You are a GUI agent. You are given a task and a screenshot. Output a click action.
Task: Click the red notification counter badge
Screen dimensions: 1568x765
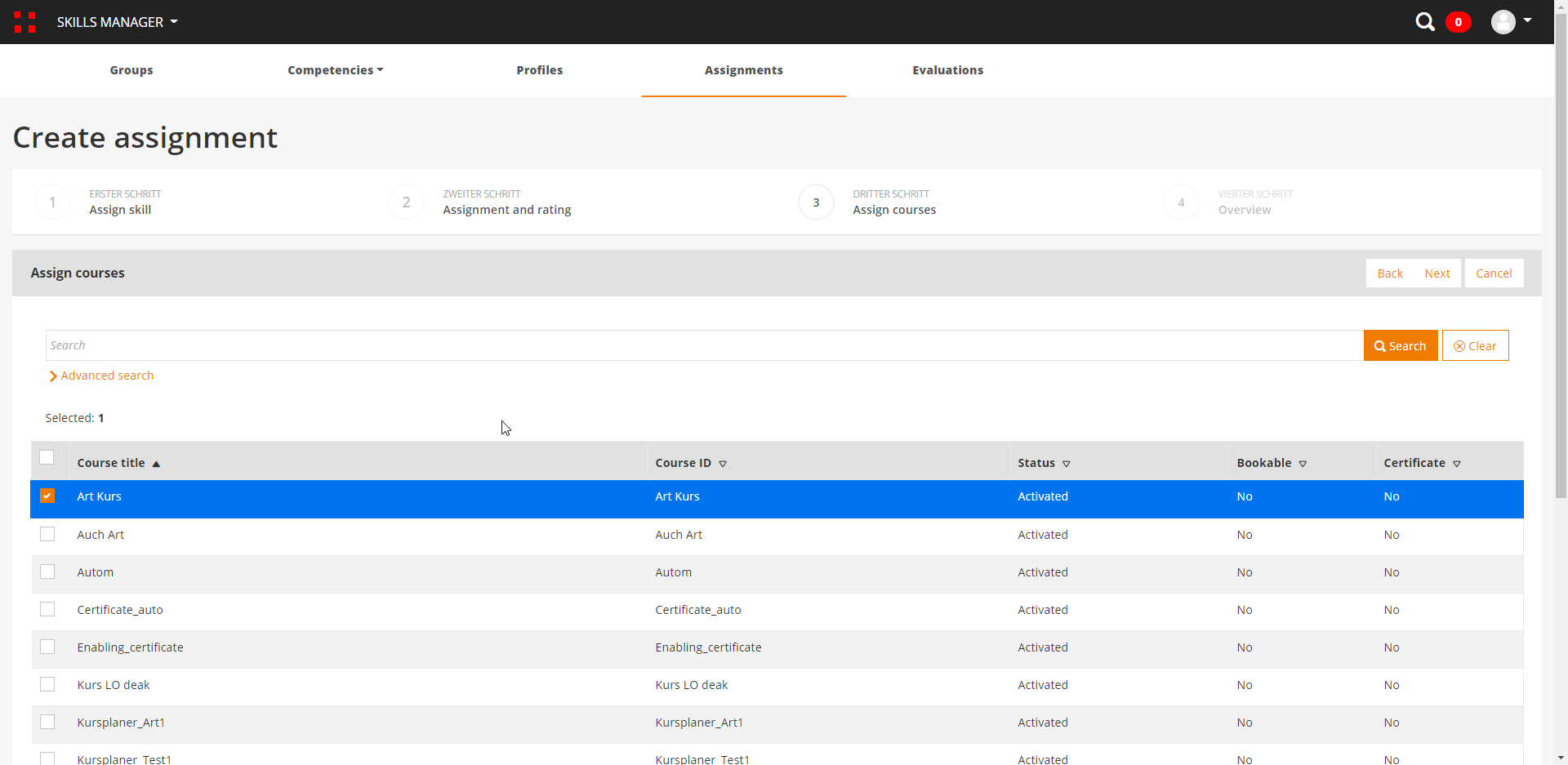click(x=1458, y=22)
